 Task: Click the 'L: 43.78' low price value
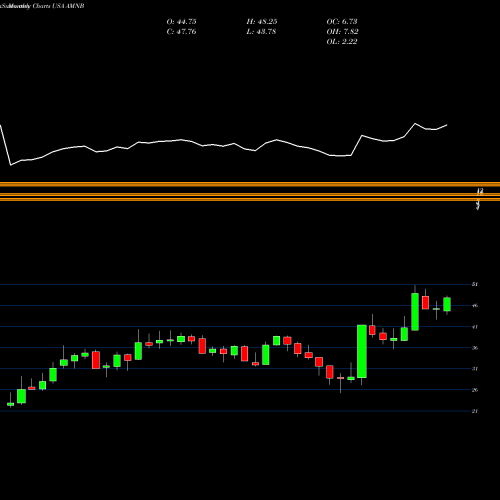261,32
